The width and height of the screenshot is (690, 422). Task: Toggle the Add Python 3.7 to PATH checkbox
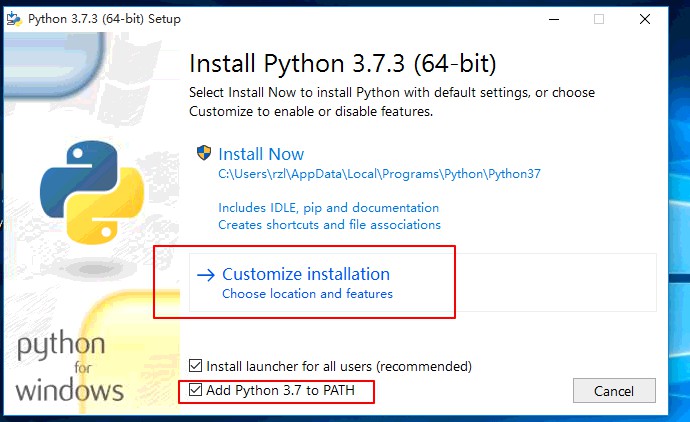tap(195, 389)
